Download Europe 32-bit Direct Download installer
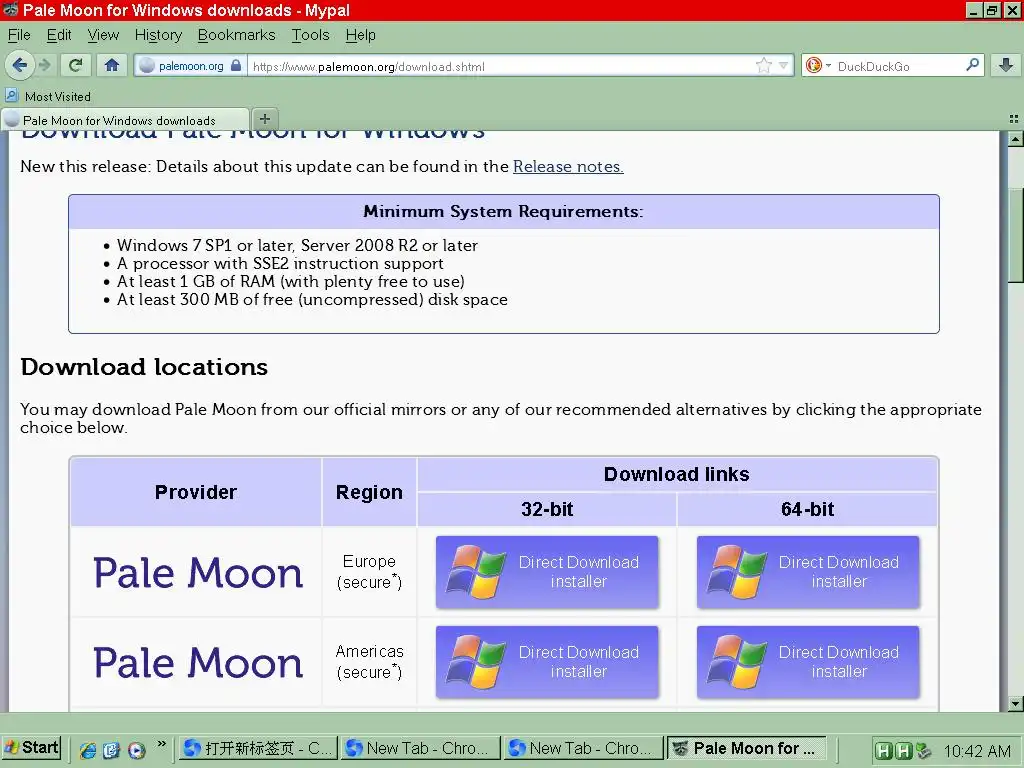 coord(547,572)
